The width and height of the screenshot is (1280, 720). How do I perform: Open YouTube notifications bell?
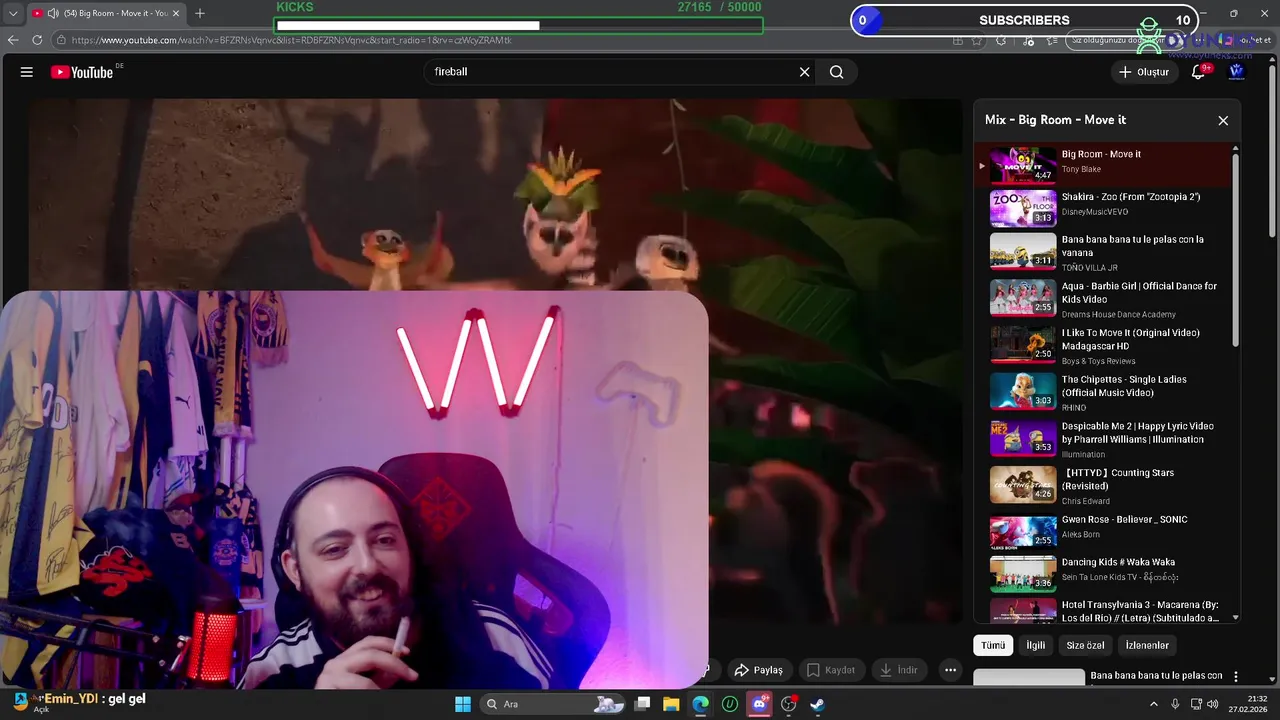pos(1198,72)
